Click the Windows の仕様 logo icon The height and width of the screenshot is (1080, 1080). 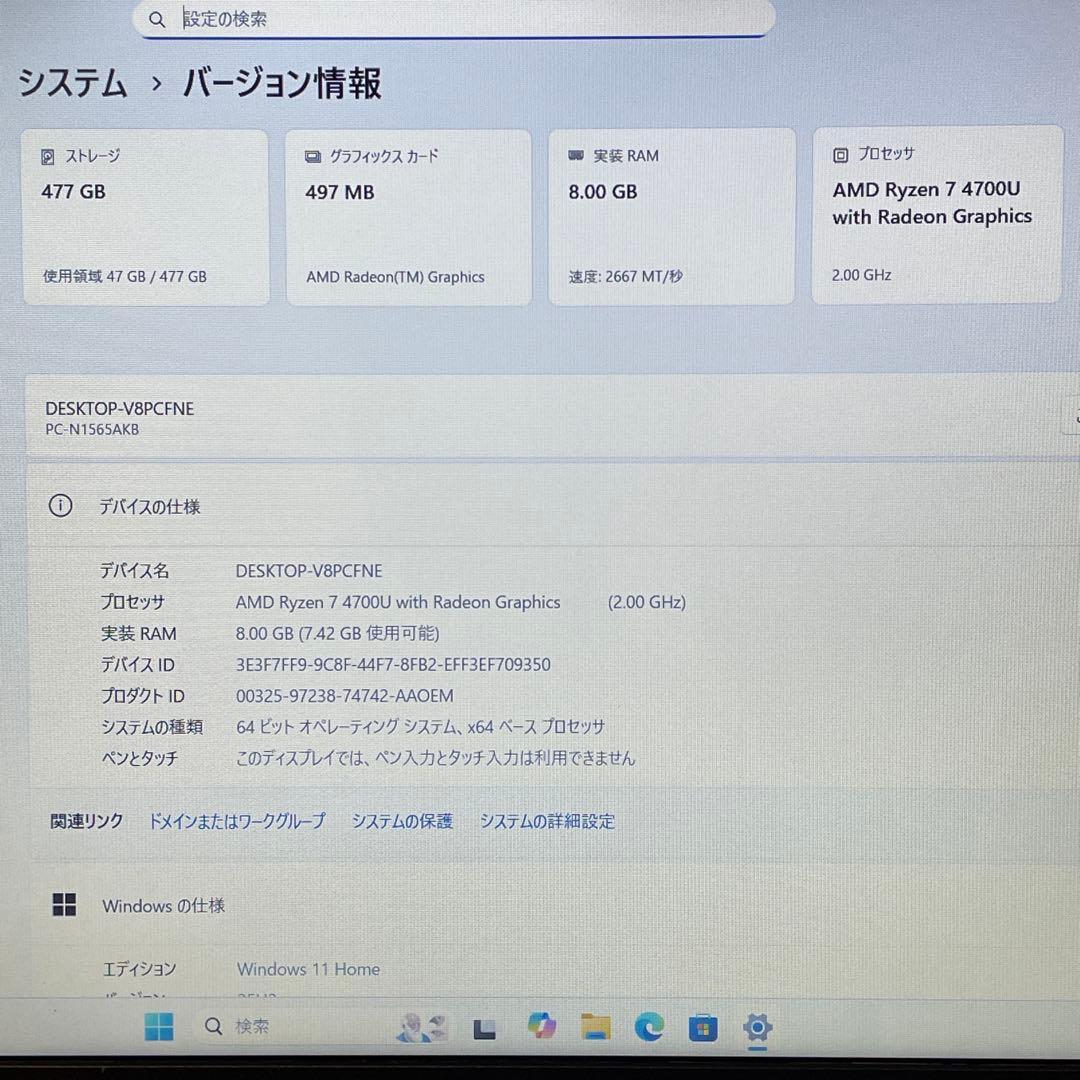coord(63,904)
